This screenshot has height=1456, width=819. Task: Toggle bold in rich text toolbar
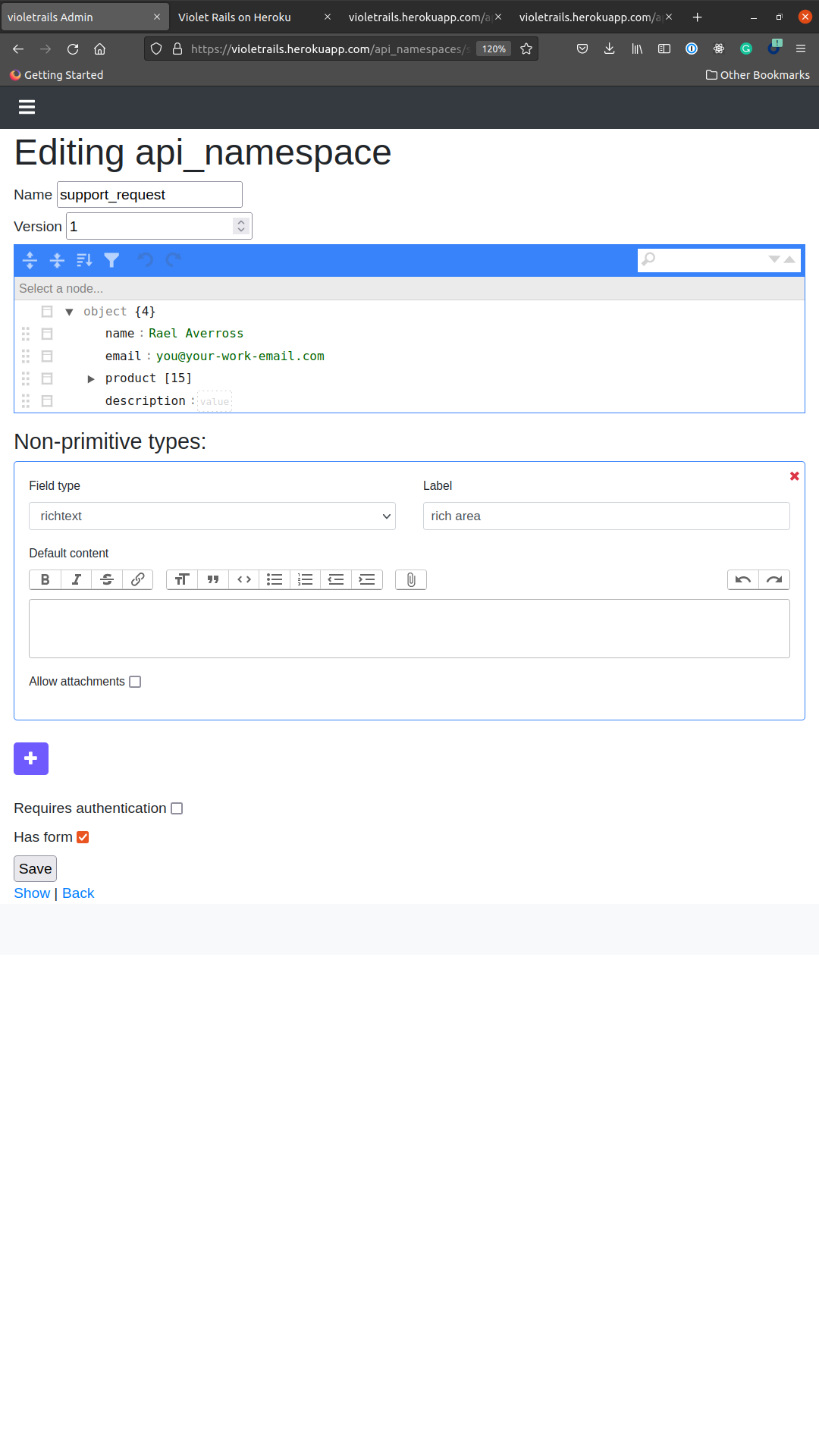click(45, 579)
